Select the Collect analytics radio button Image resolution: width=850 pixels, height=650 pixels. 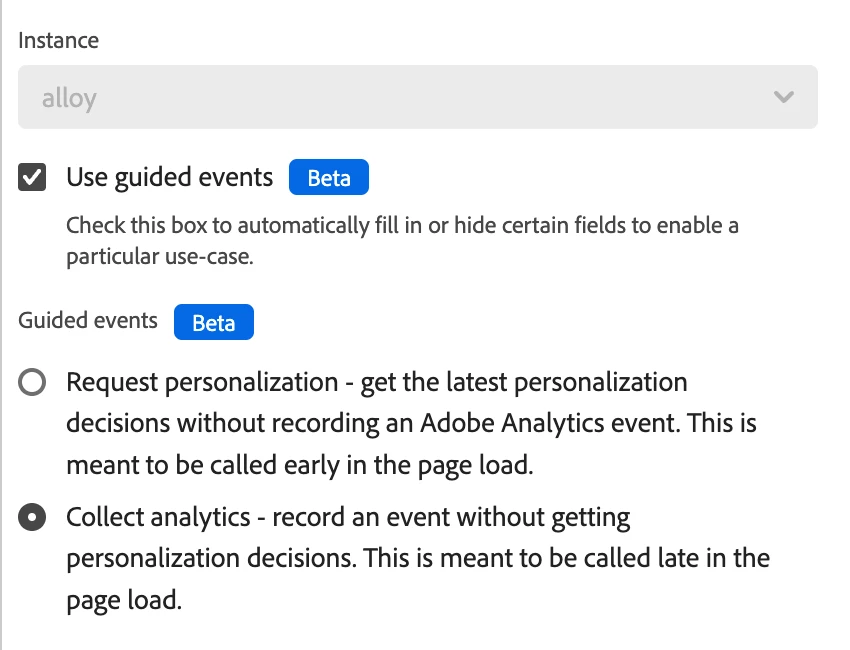(32, 519)
